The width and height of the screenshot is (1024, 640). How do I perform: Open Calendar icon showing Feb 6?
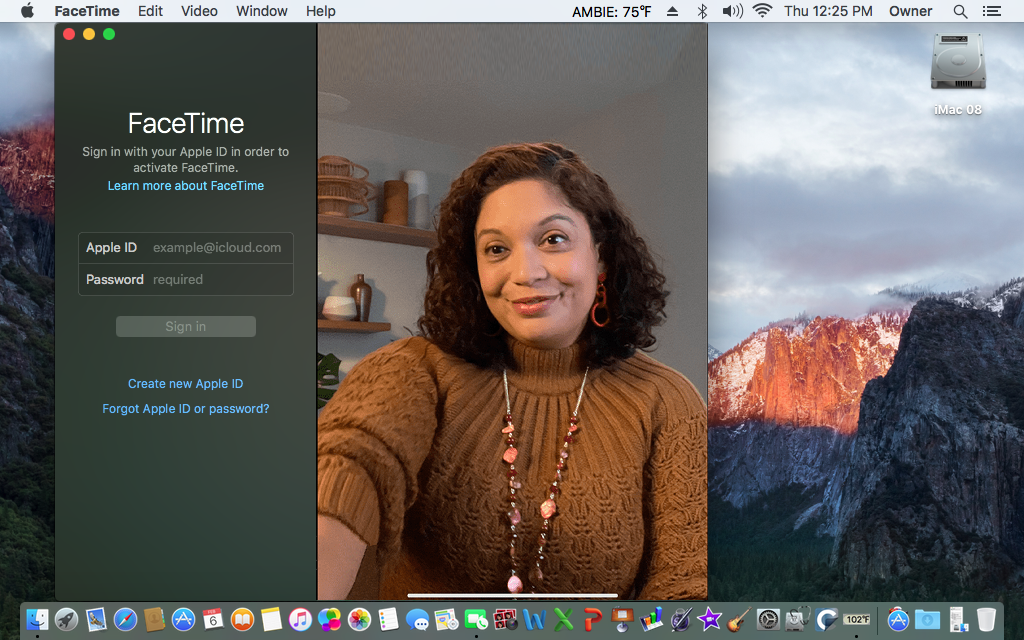click(213, 618)
